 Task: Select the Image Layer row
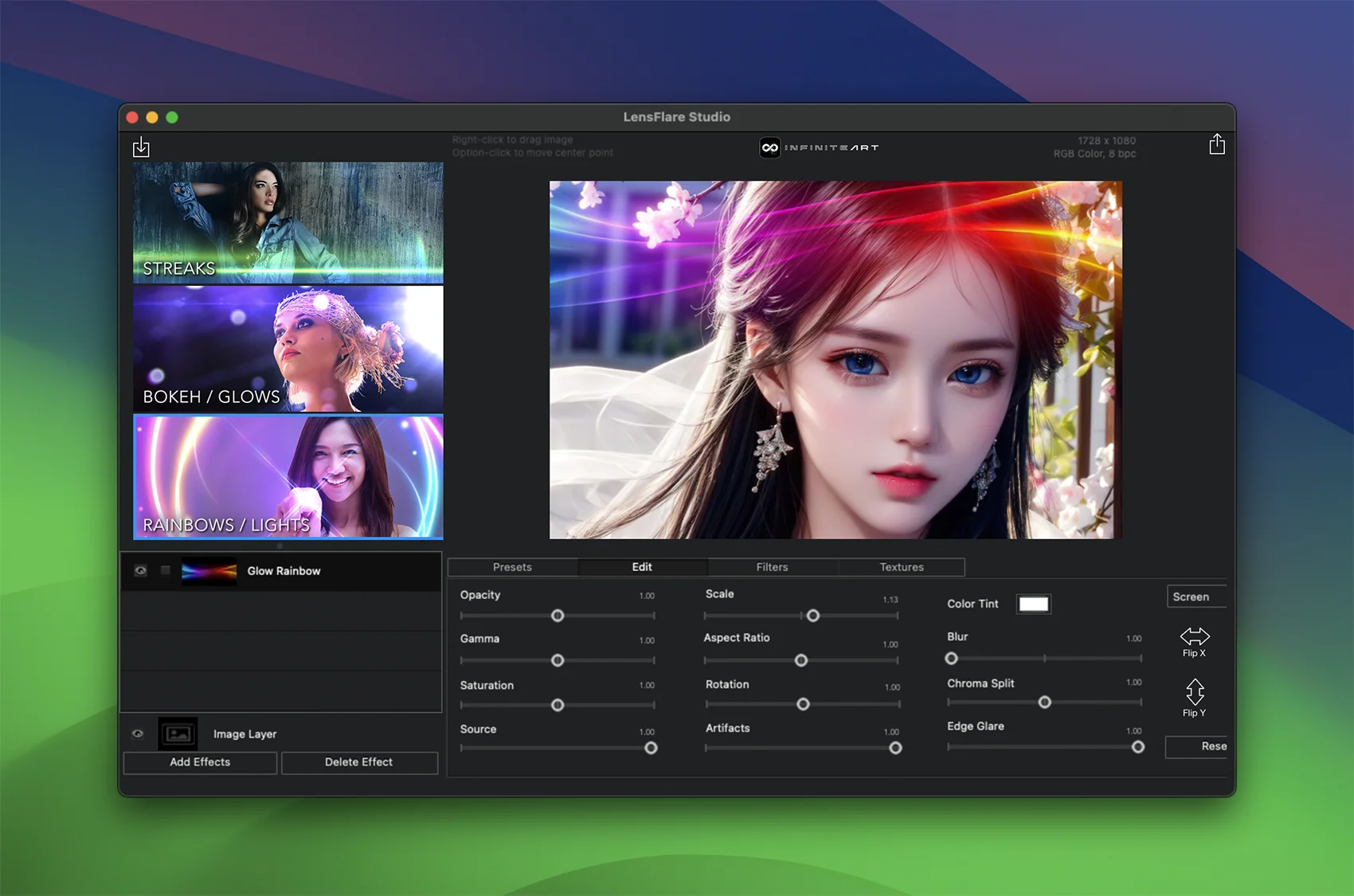point(281,734)
